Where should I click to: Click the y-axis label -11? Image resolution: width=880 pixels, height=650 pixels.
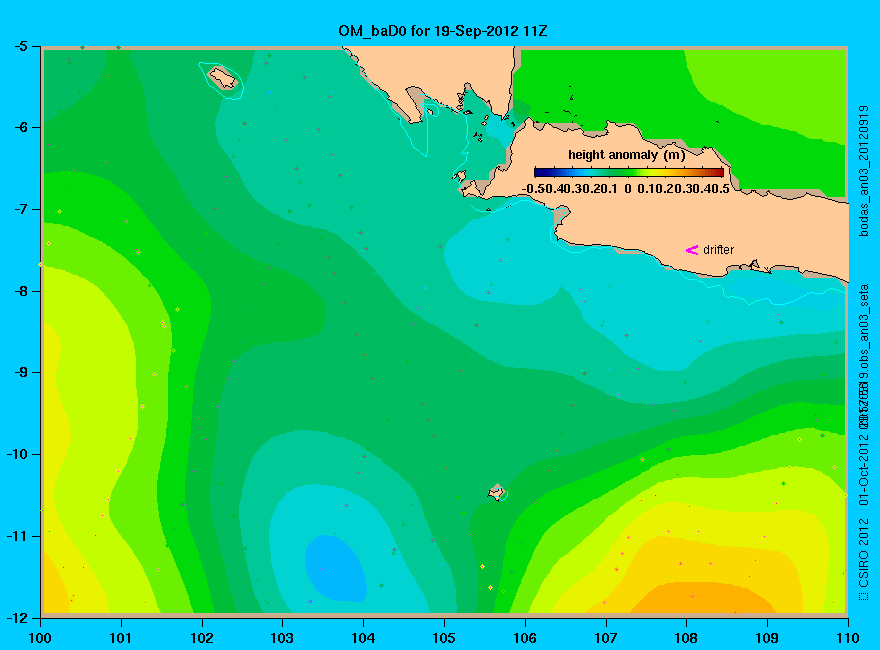click(x=17, y=535)
